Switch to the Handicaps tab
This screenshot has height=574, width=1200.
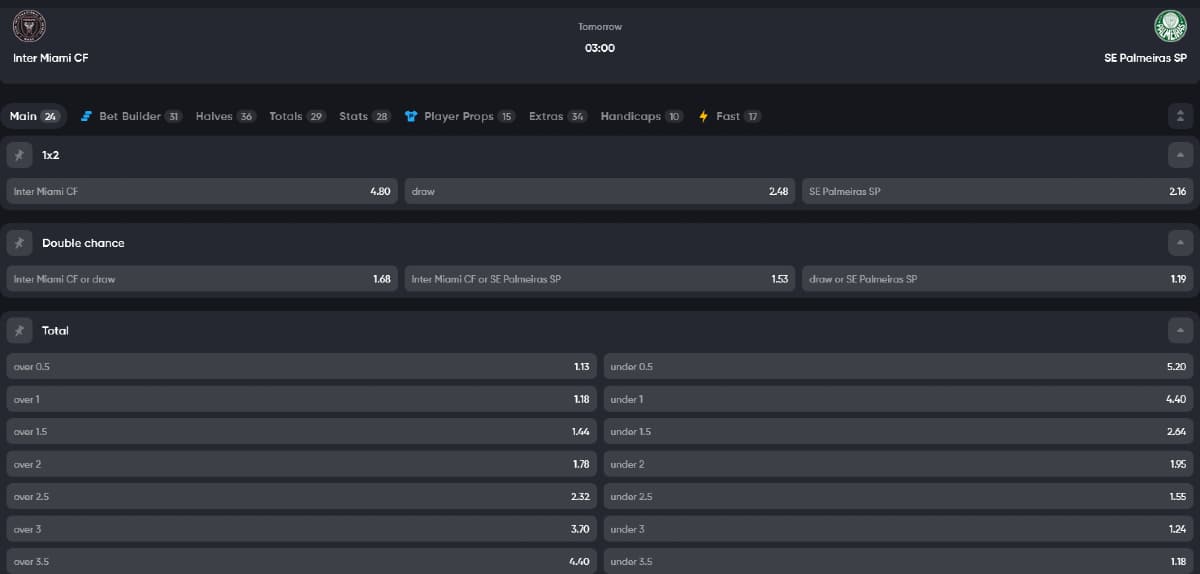click(642, 116)
